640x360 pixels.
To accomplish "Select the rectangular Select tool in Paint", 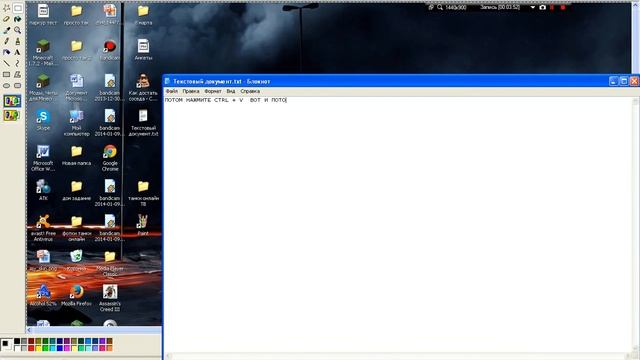I will [x=18, y=8].
